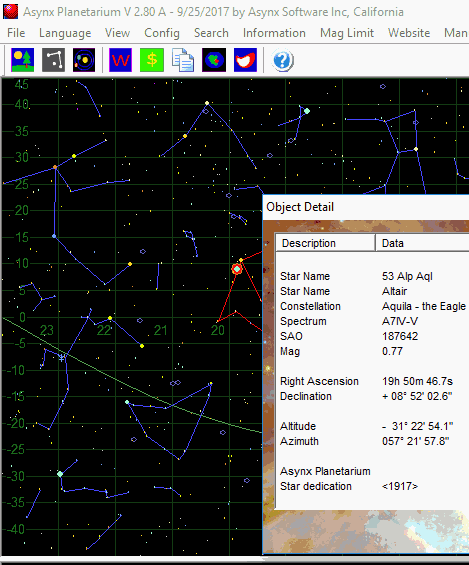Click the 'Star dedication' label
The width and height of the screenshot is (469, 565).
(x=316, y=486)
